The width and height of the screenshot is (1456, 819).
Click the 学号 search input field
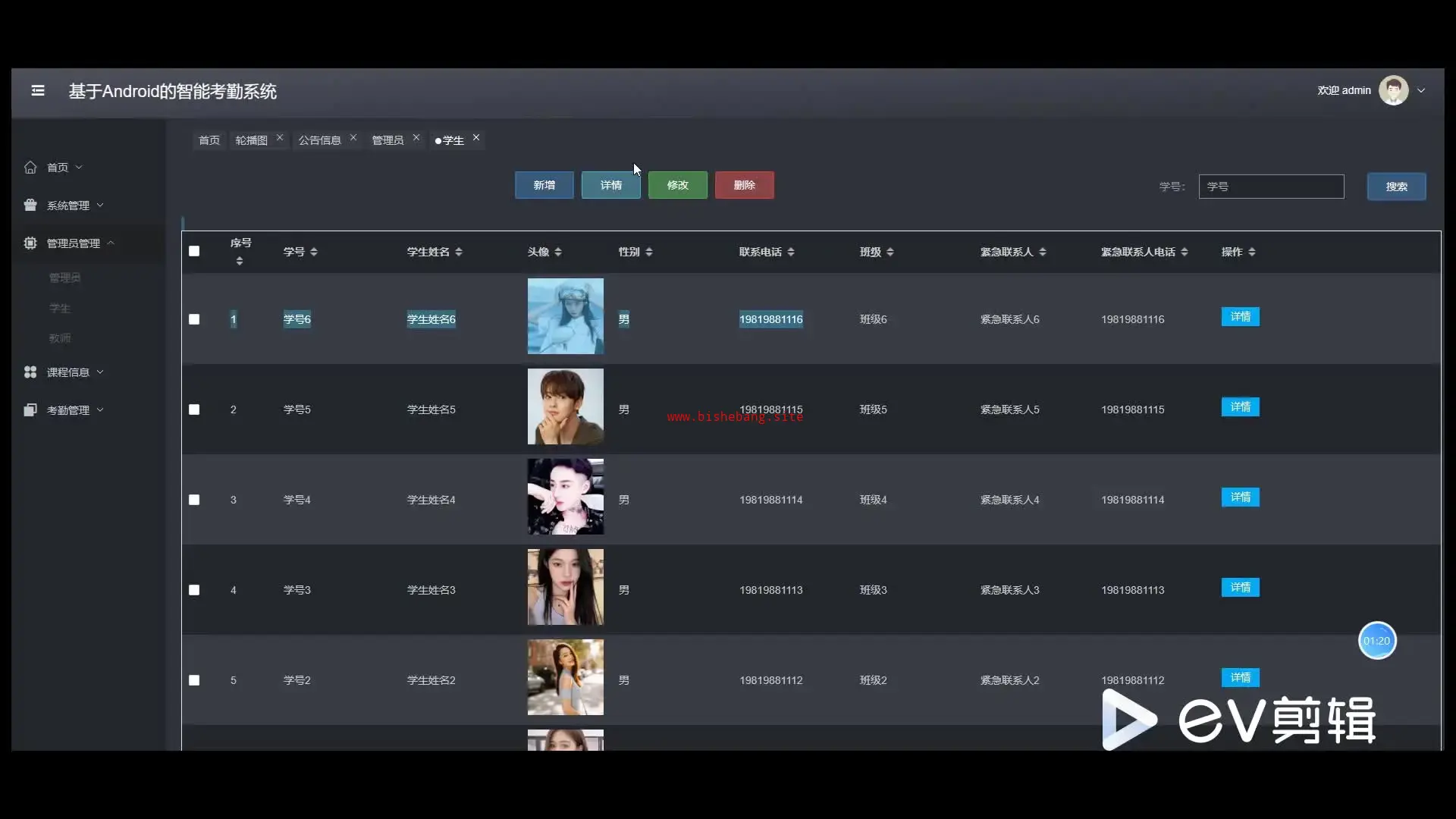[x=1271, y=187]
